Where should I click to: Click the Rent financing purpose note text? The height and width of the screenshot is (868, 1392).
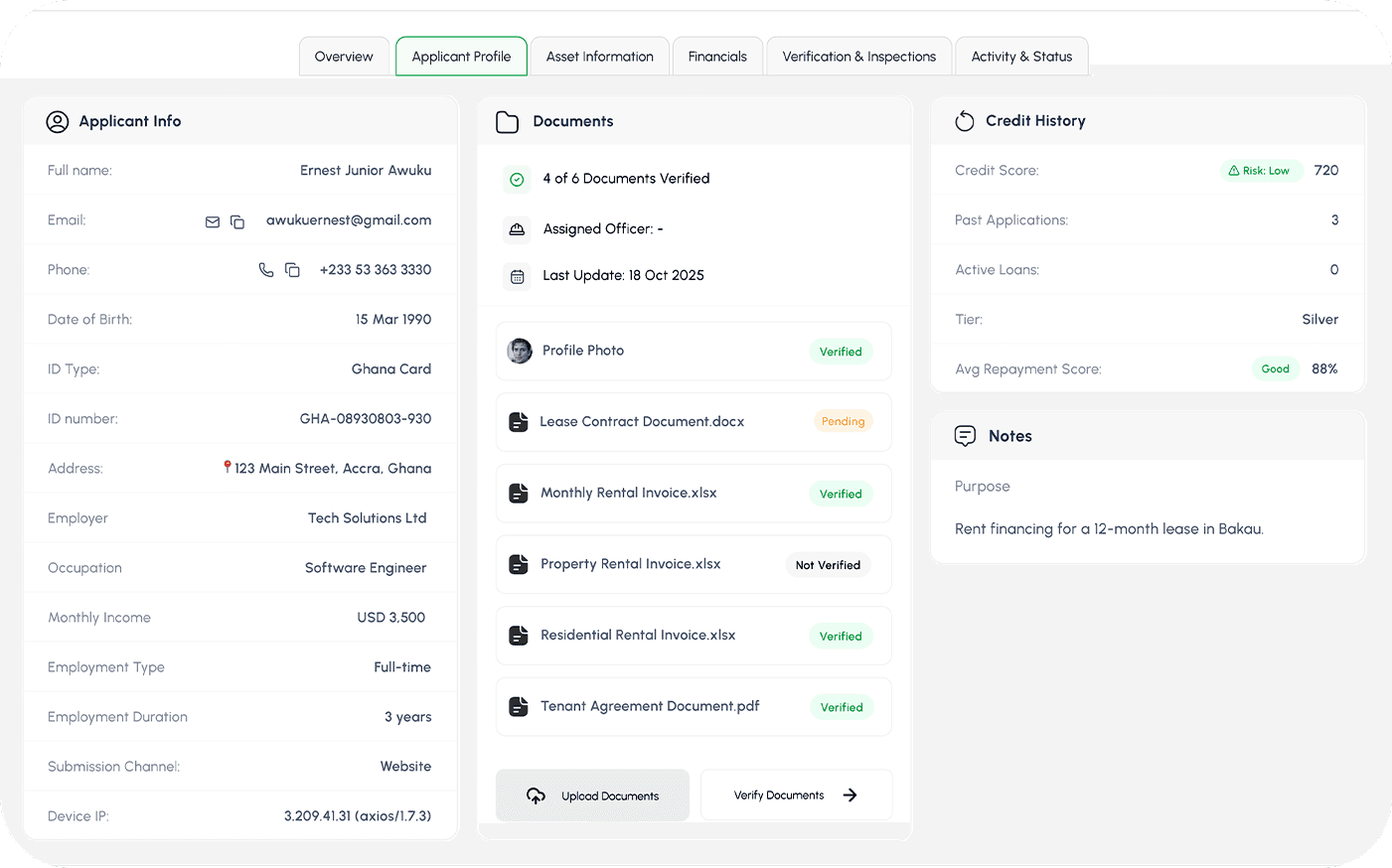1109,529
